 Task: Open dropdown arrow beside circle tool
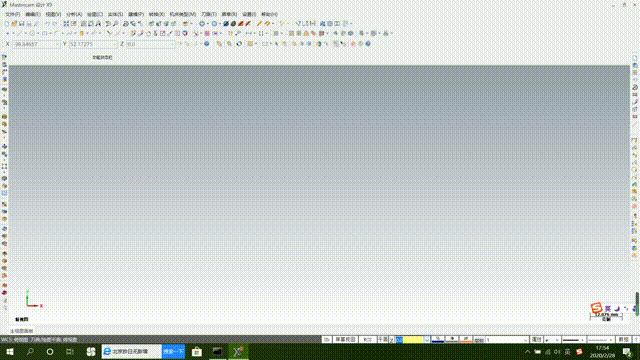coord(38,33)
